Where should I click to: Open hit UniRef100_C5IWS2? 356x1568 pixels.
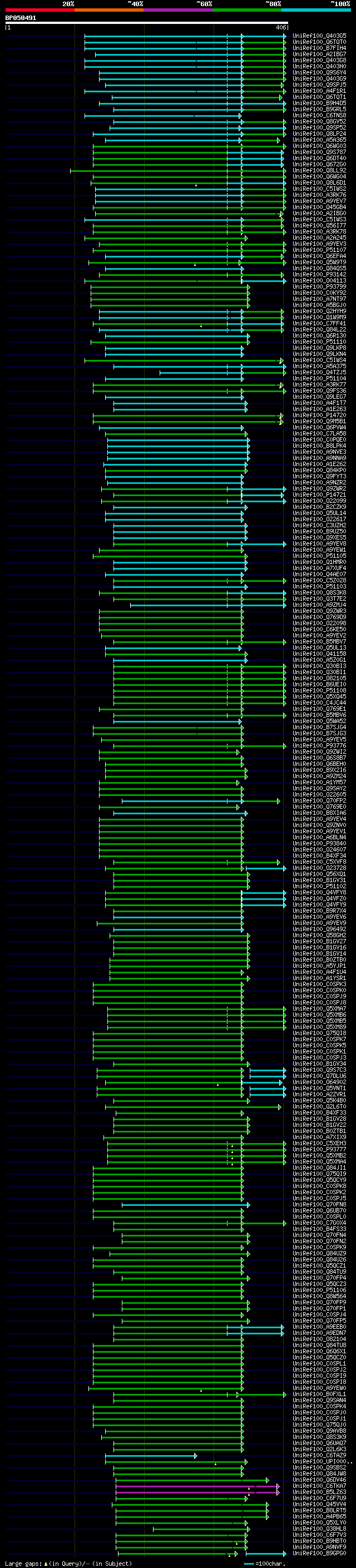pos(319,189)
